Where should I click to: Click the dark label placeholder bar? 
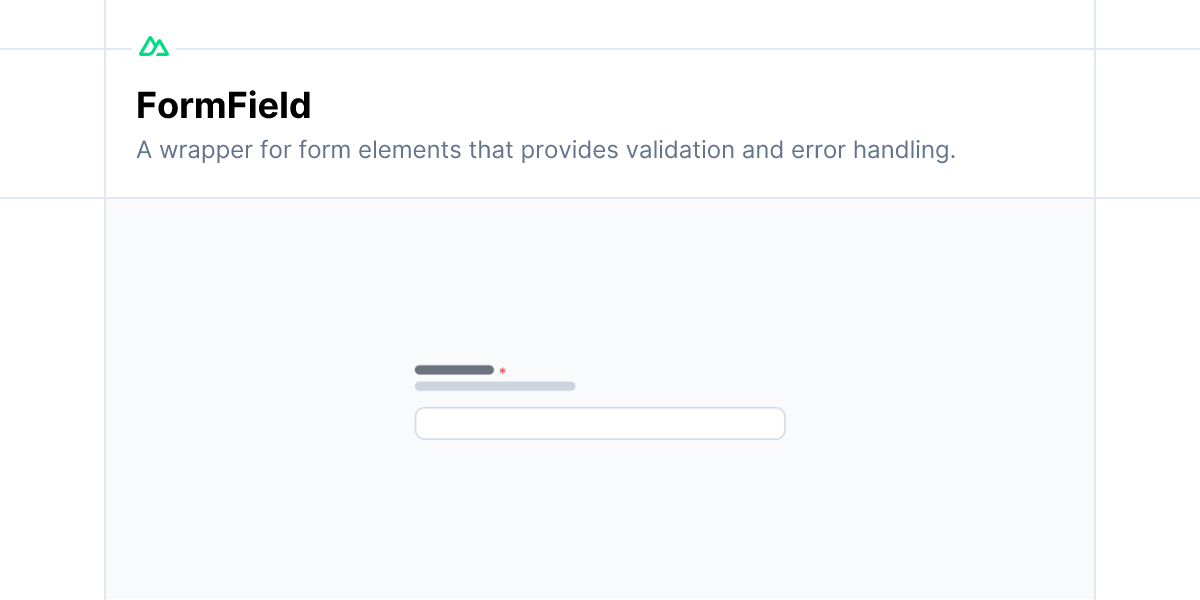click(x=454, y=370)
